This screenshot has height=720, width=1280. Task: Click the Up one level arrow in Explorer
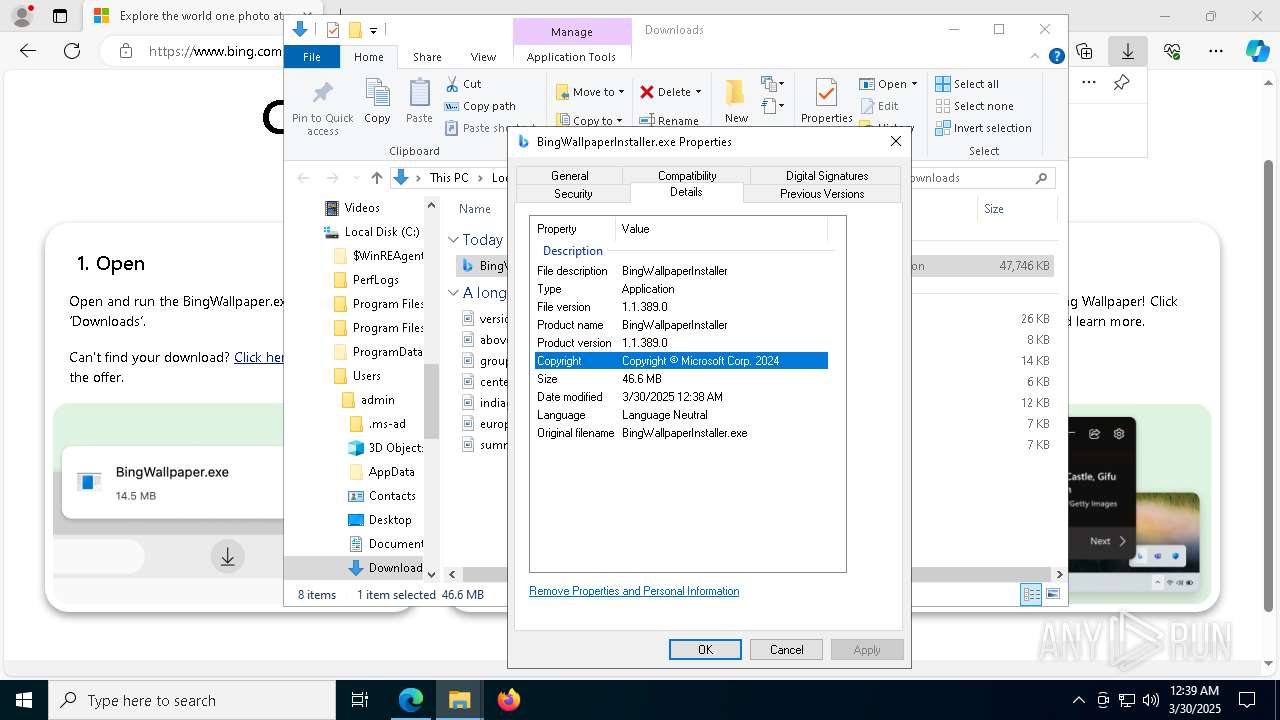376,178
